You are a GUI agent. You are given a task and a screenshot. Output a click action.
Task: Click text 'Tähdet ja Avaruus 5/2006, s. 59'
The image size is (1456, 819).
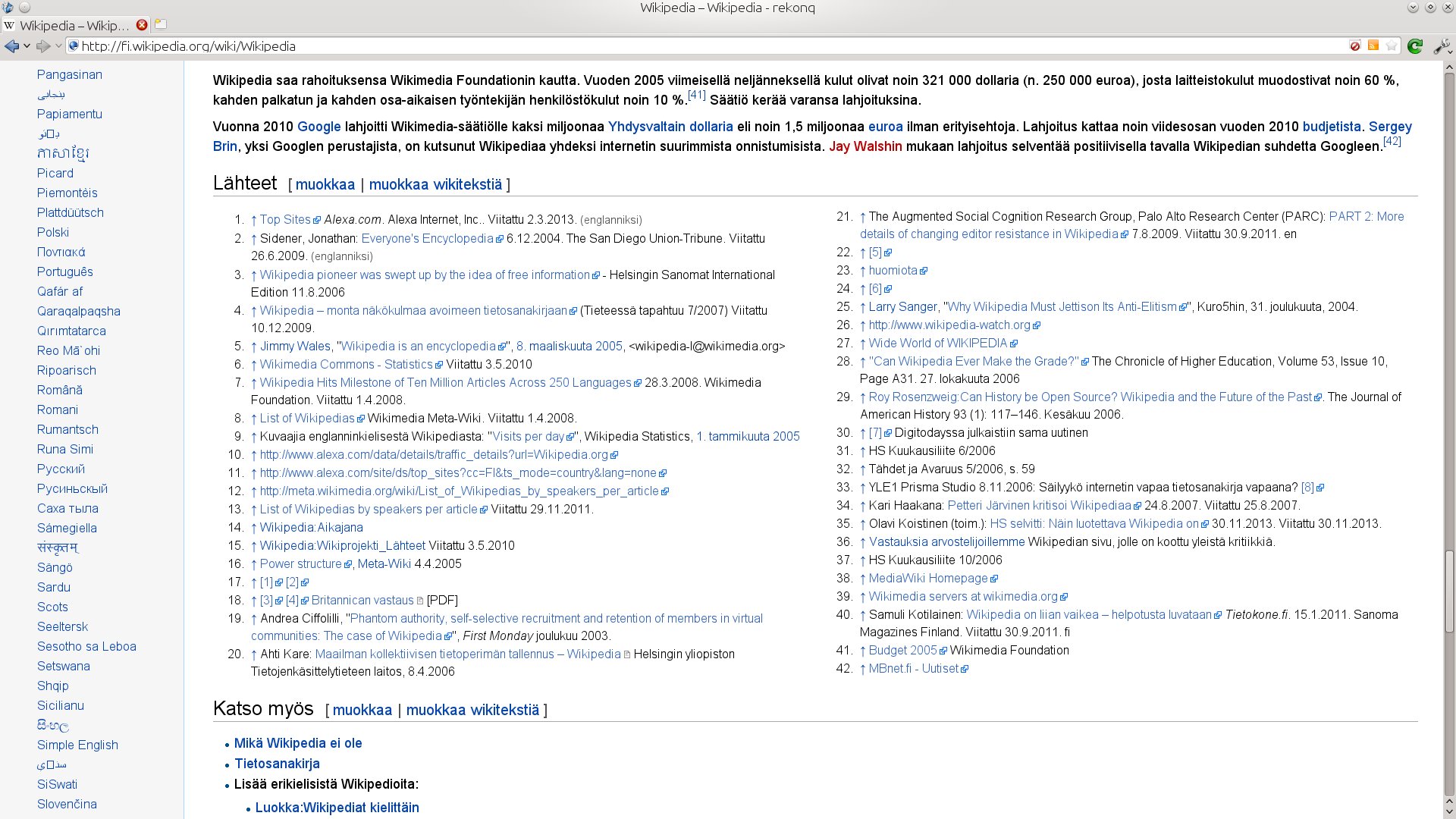952,469
